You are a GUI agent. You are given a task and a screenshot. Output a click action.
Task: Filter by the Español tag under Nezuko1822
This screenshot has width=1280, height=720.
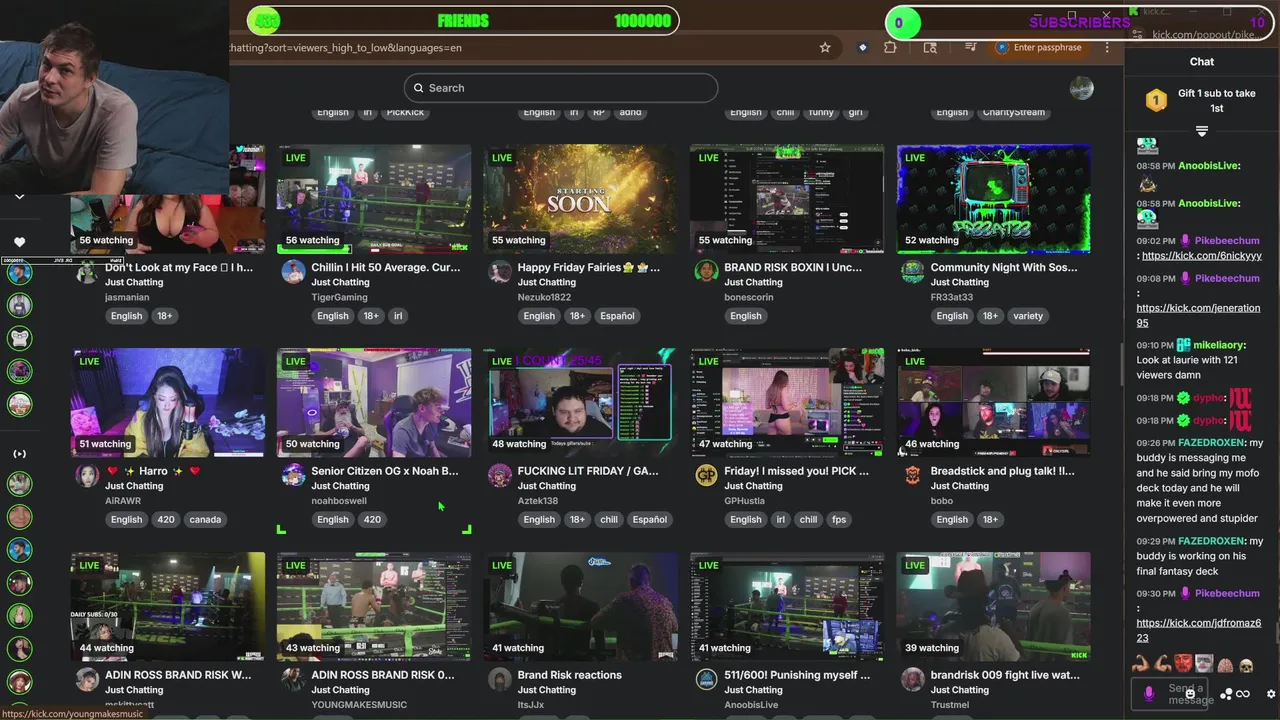tap(617, 316)
